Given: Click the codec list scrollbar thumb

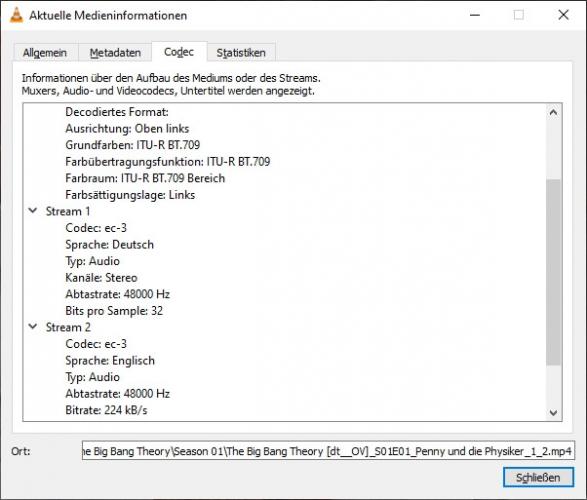Looking at the screenshot, I should pos(553,272).
